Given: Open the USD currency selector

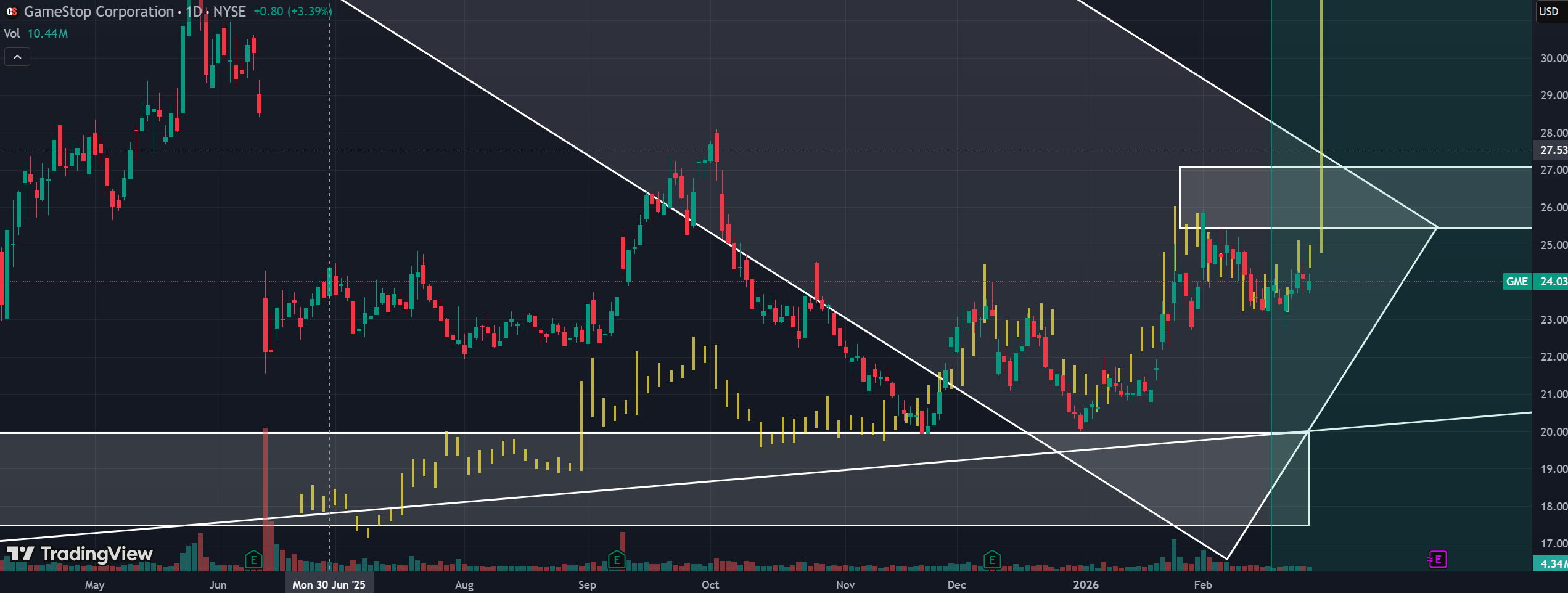Looking at the screenshot, I should coord(1549,12).
